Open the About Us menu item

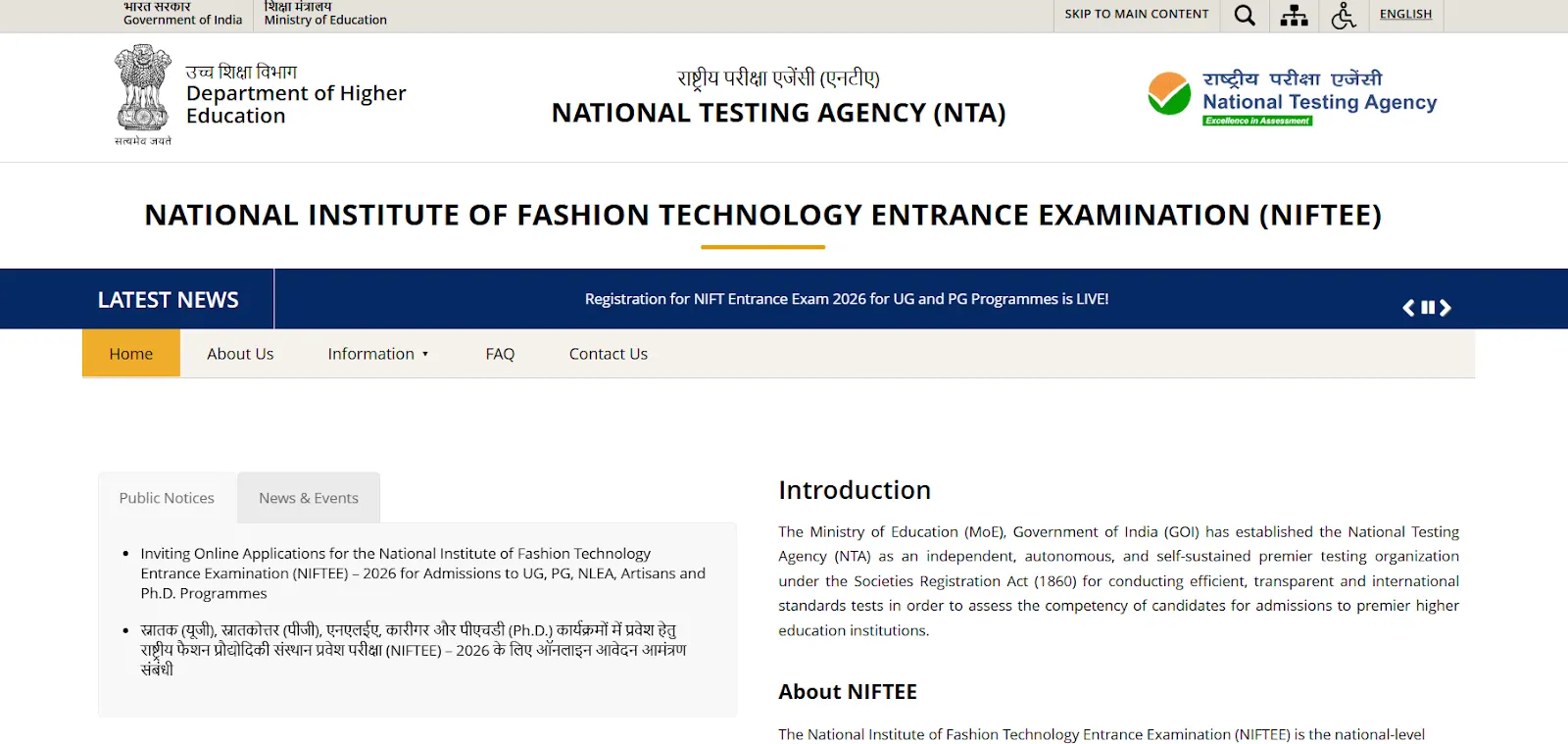click(240, 353)
